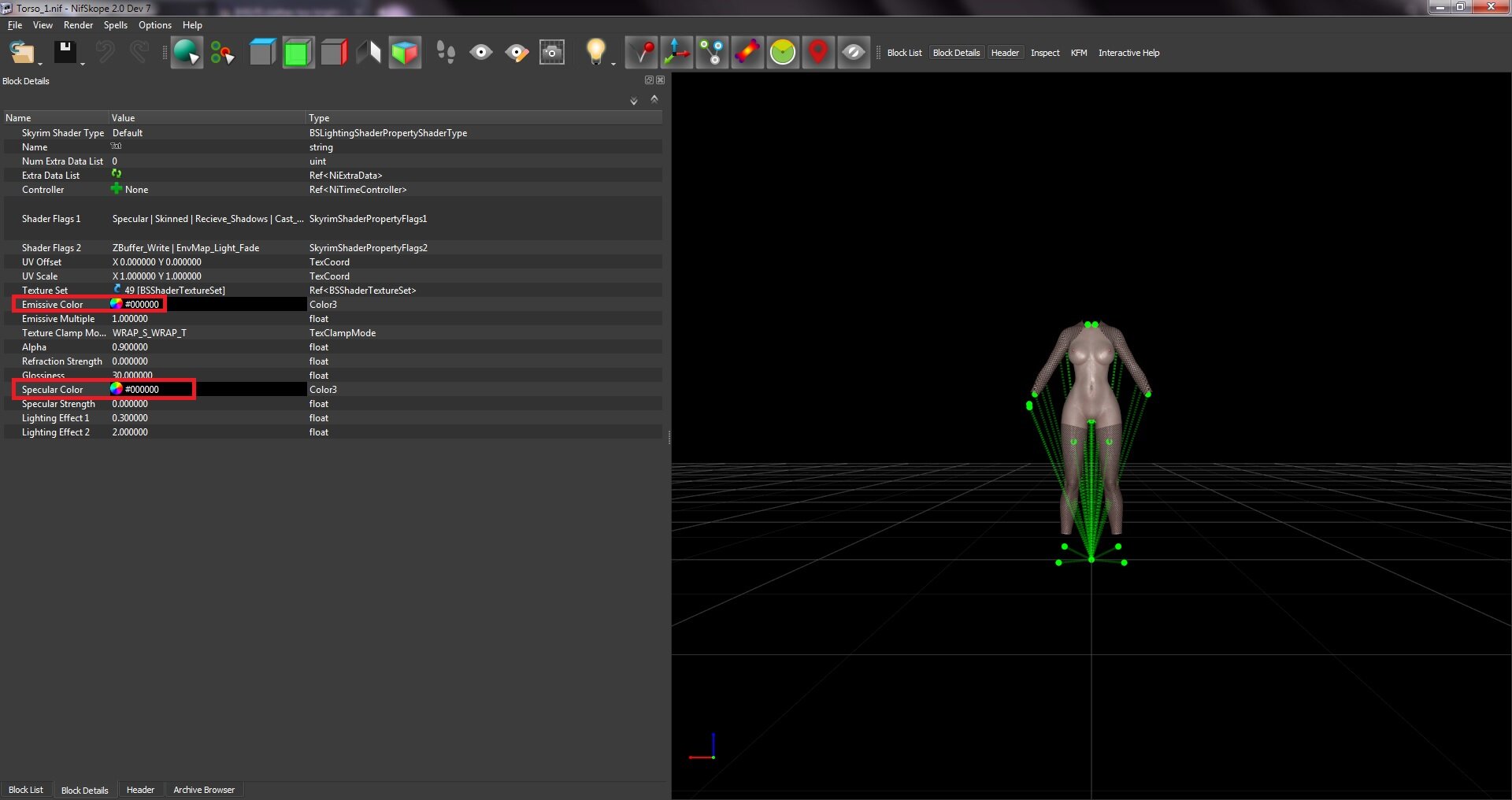The image size is (1512, 800).
Task: Click the walk view footsteps icon
Action: [x=445, y=53]
